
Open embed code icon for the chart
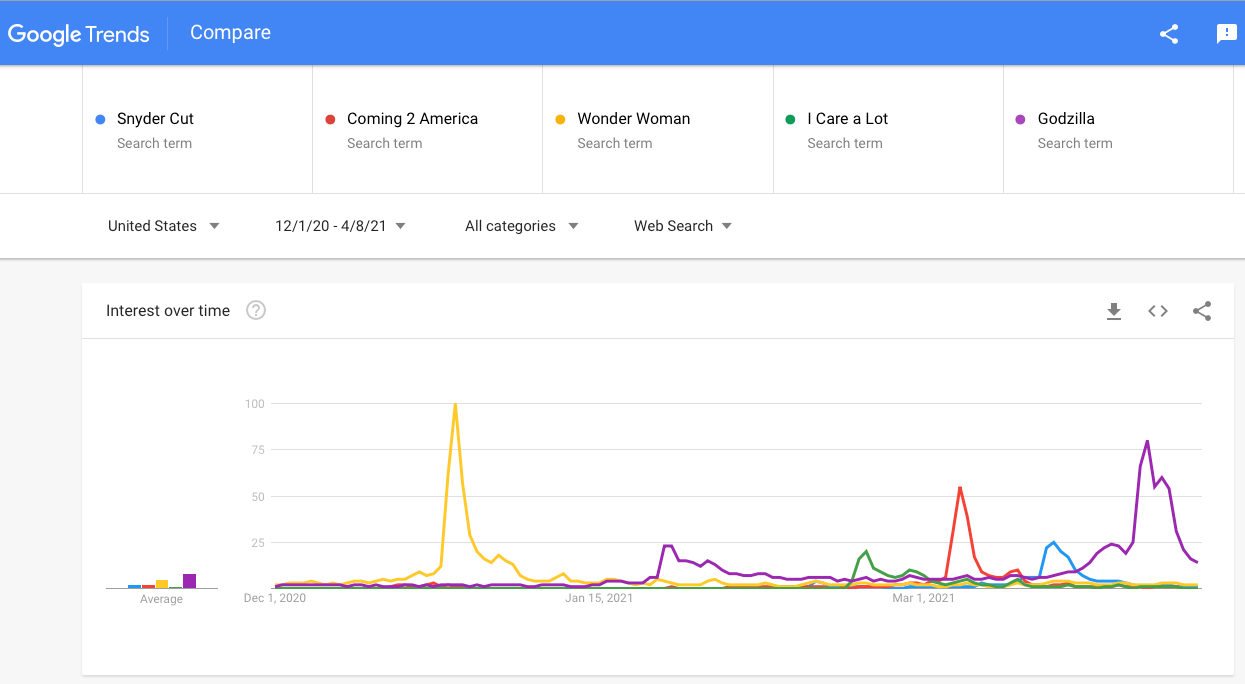1158,311
